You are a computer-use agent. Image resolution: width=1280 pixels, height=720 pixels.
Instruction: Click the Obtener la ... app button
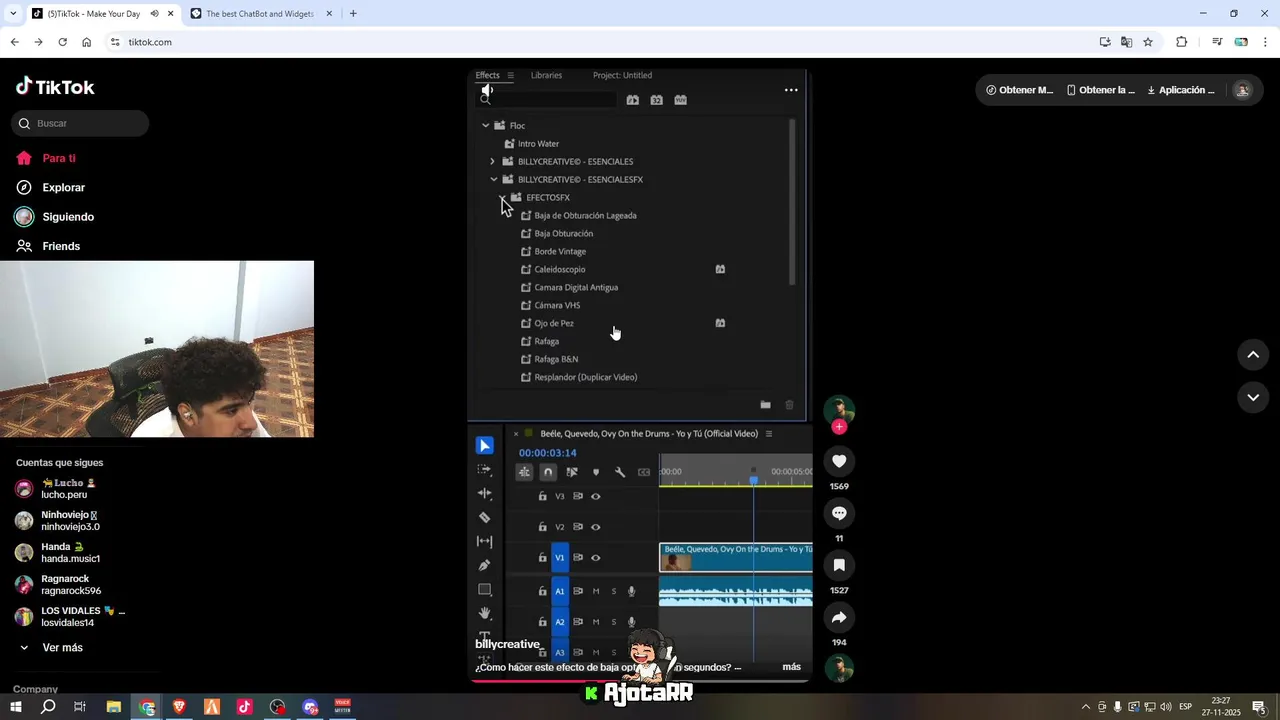1101,90
